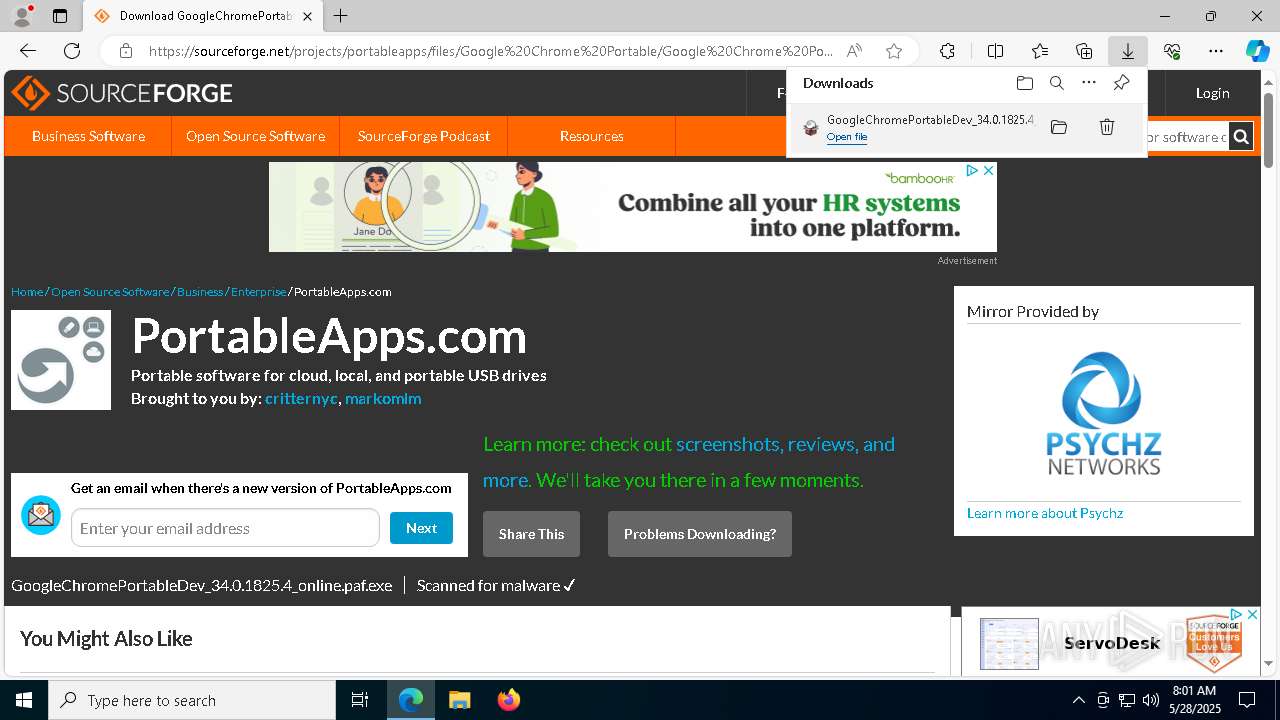The height and width of the screenshot is (720, 1280).
Task: Go to Home breadcrumb
Action: click(x=27, y=292)
